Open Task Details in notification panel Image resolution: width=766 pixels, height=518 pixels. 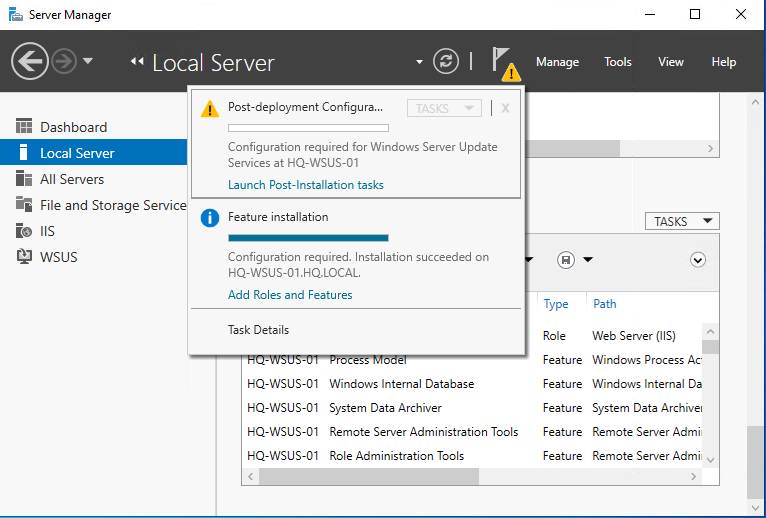tap(258, 330)
